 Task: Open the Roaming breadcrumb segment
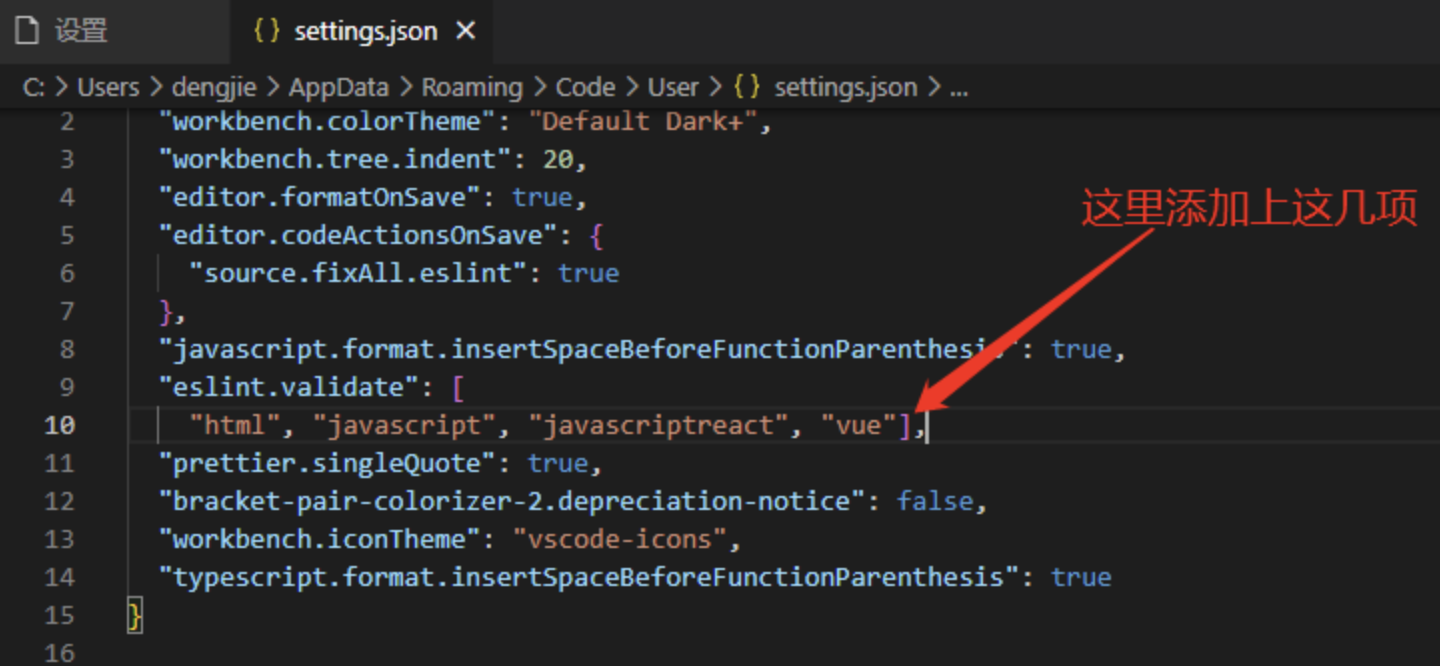pyautogui.click(x=471, y=88)
